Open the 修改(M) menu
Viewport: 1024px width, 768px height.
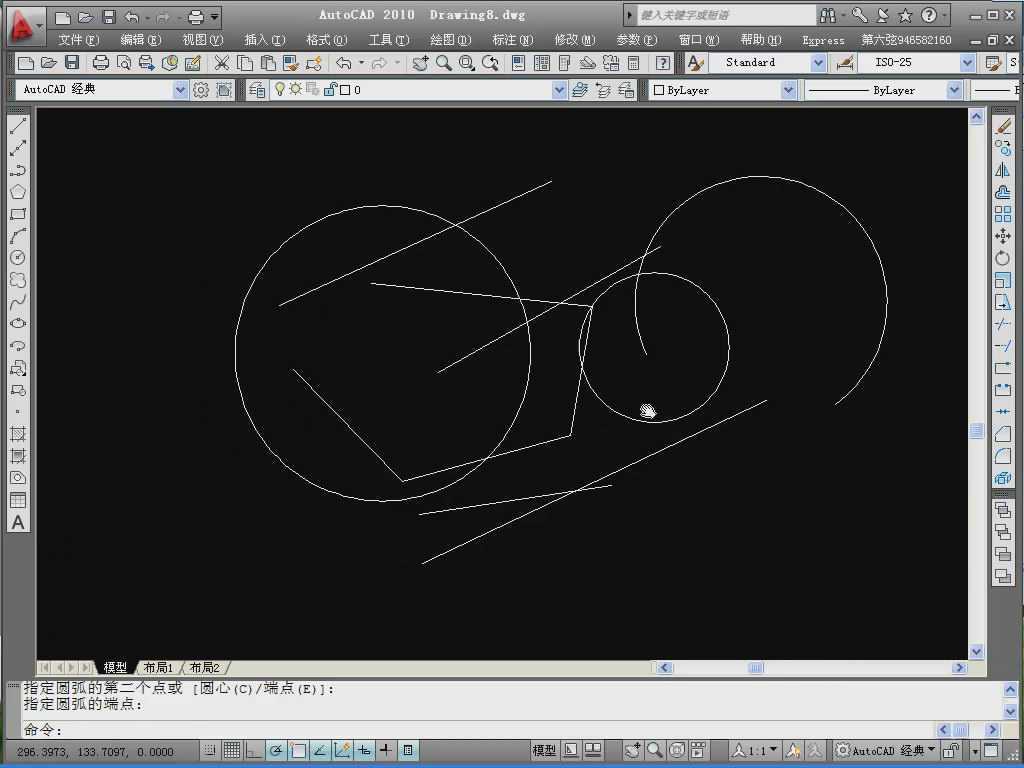(575, 40)
